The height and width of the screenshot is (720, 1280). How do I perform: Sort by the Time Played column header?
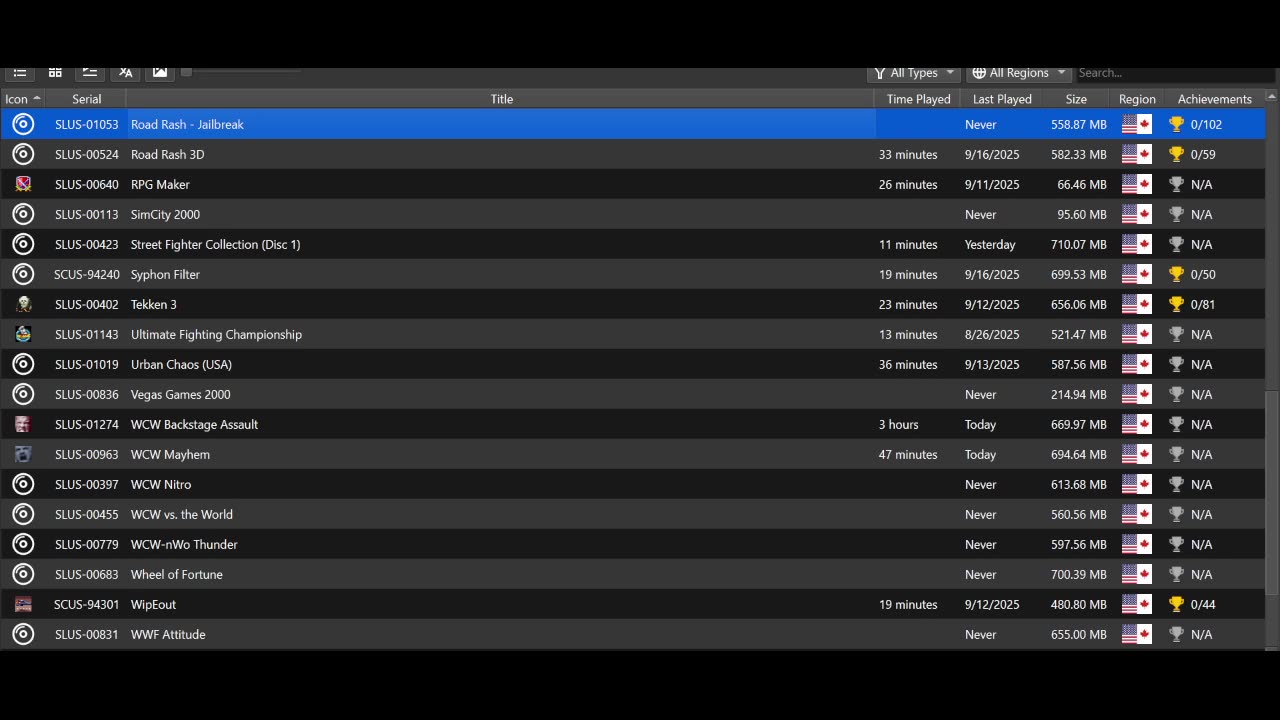pyautogui.click(x=918, y=99)
